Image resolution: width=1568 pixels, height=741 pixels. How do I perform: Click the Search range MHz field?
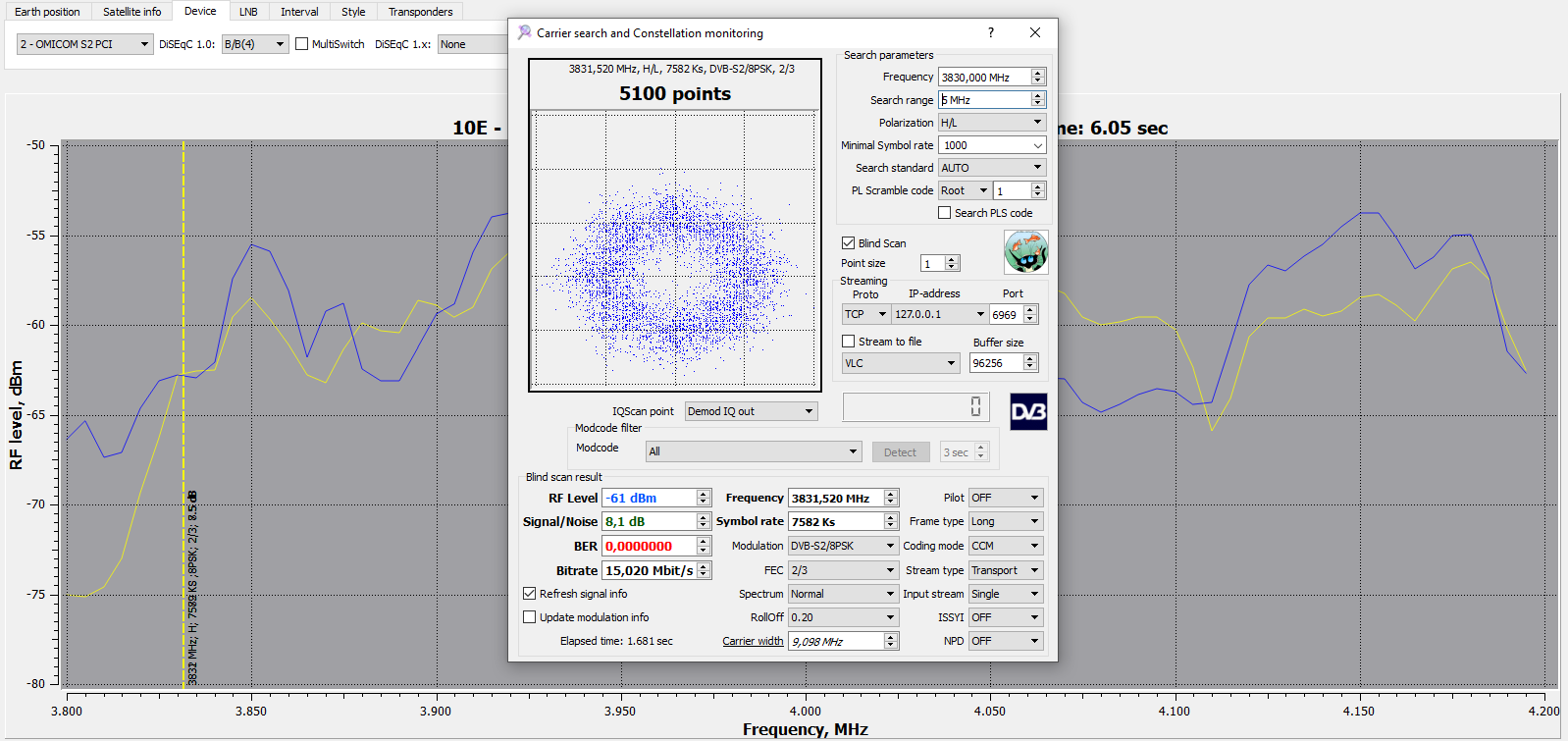click(984, 100)
